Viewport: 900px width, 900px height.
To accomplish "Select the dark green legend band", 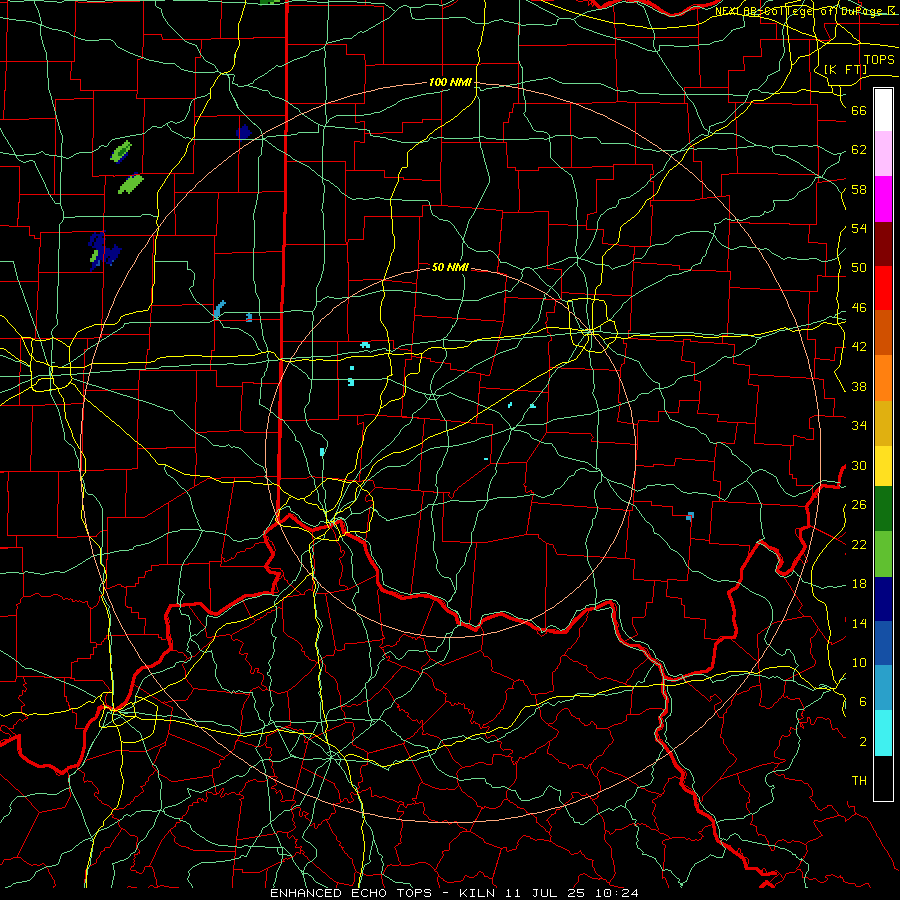I will pos(883,509).
